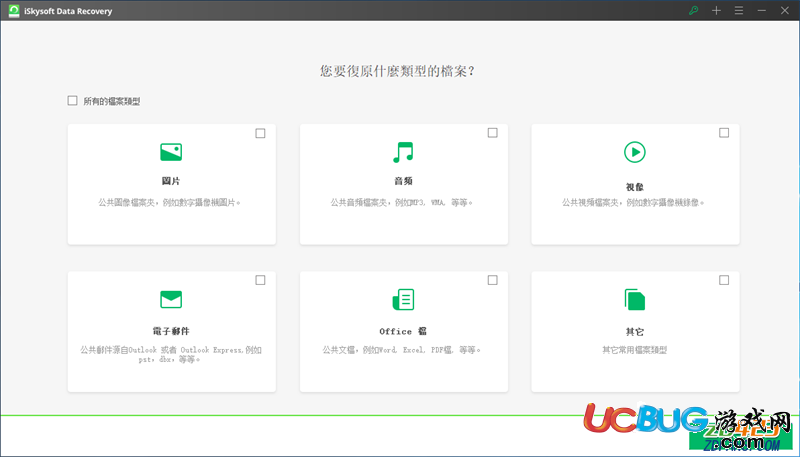
Task: Click the 所有的檔案類型 label text
Action: tap(112, 101)
